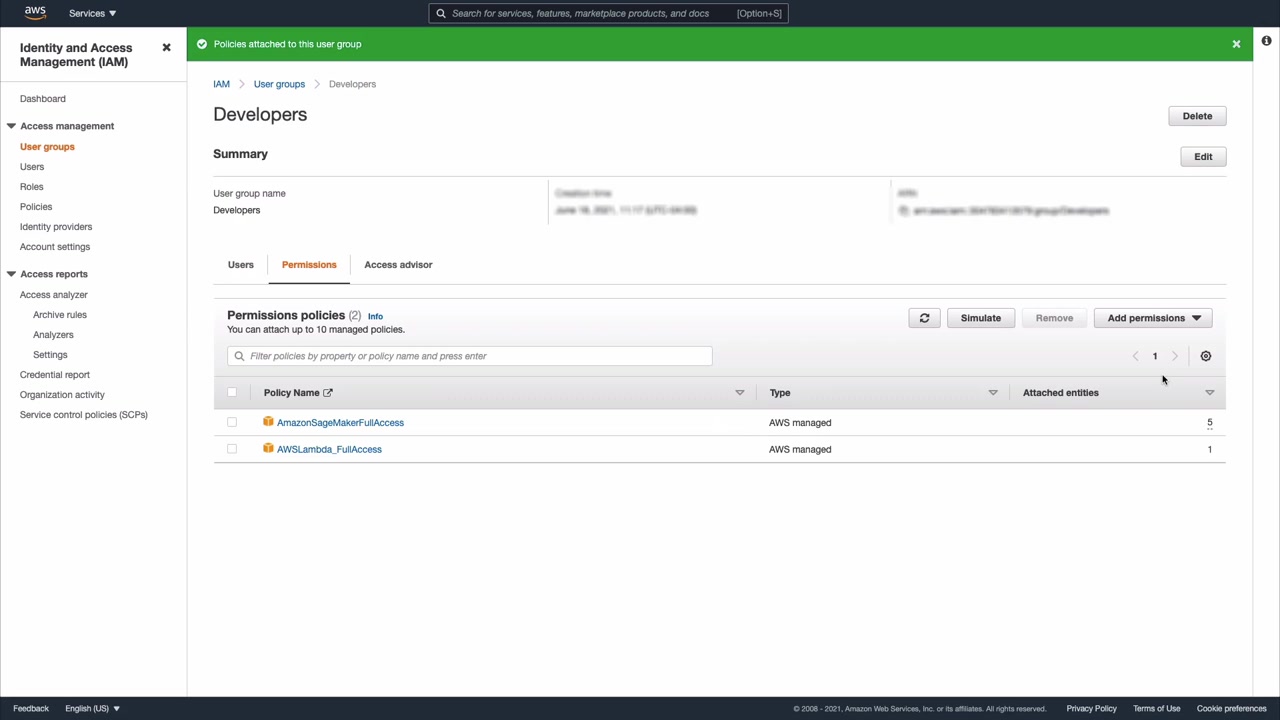
Task: Select page 1 in pagination
Action: (x=1155, y=356)
